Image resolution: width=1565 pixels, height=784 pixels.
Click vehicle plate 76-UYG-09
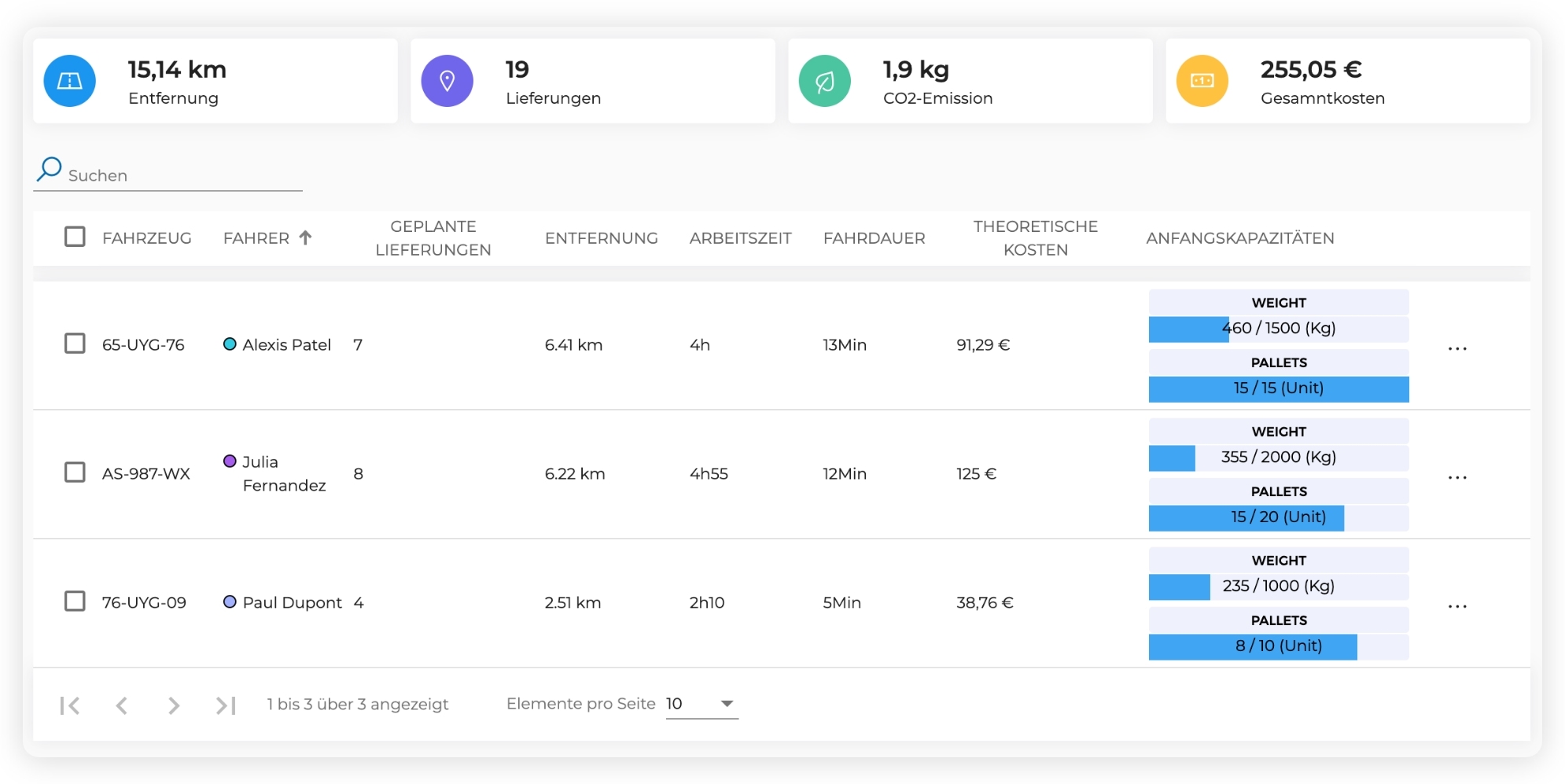[144, 602]
